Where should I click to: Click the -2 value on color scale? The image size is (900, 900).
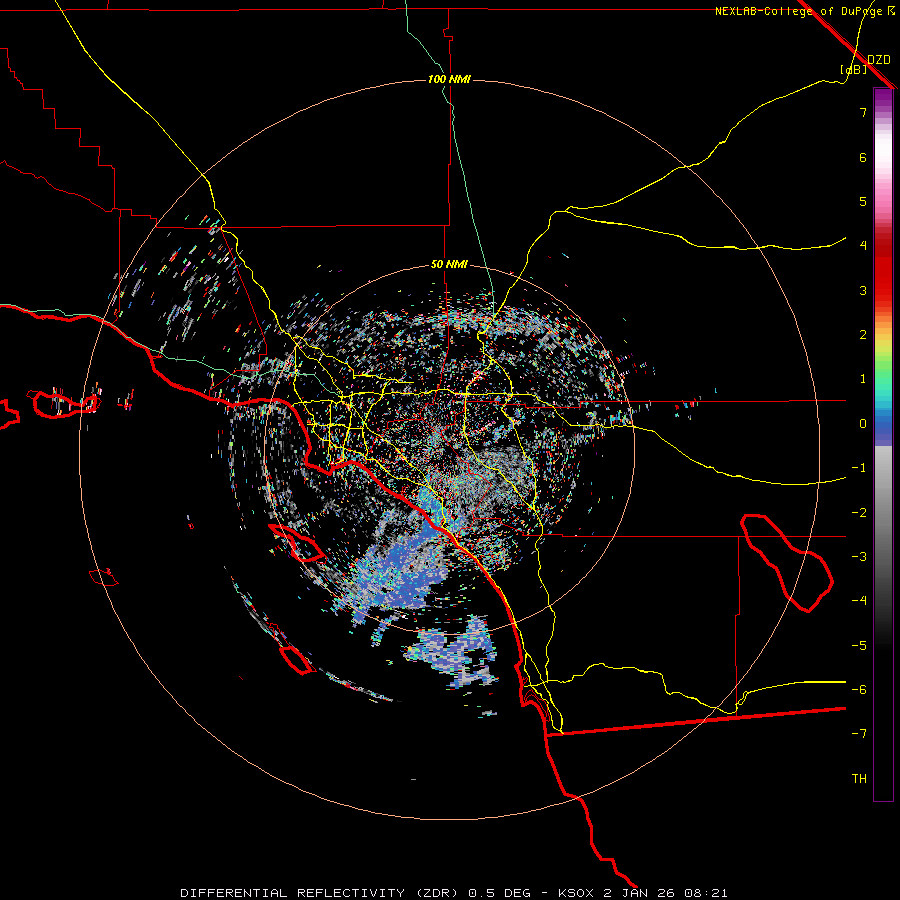click(859, 513)
